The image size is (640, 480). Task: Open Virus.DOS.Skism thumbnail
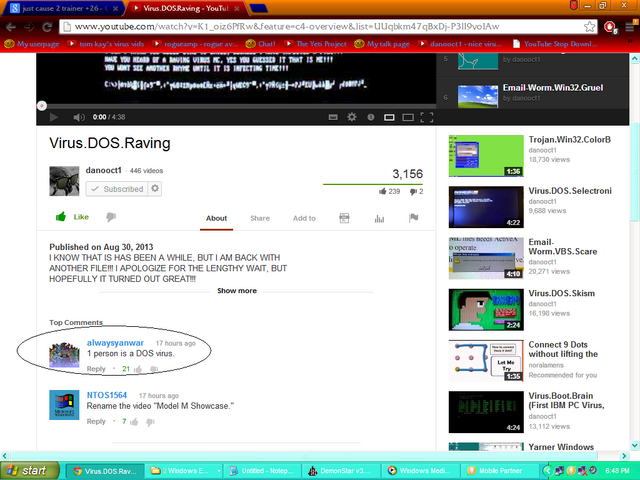point(486,310)
